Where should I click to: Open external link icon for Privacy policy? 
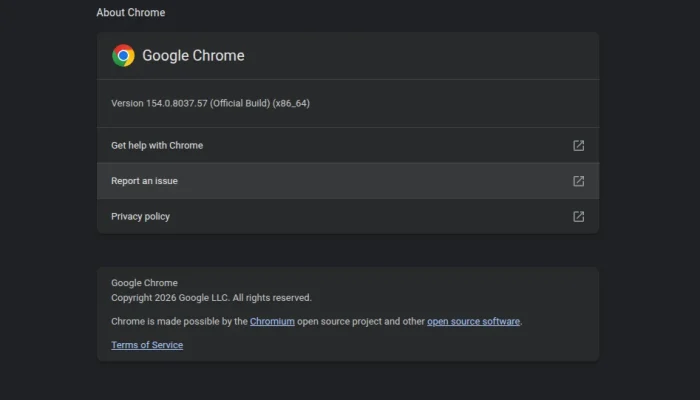[x=579, y=217]
